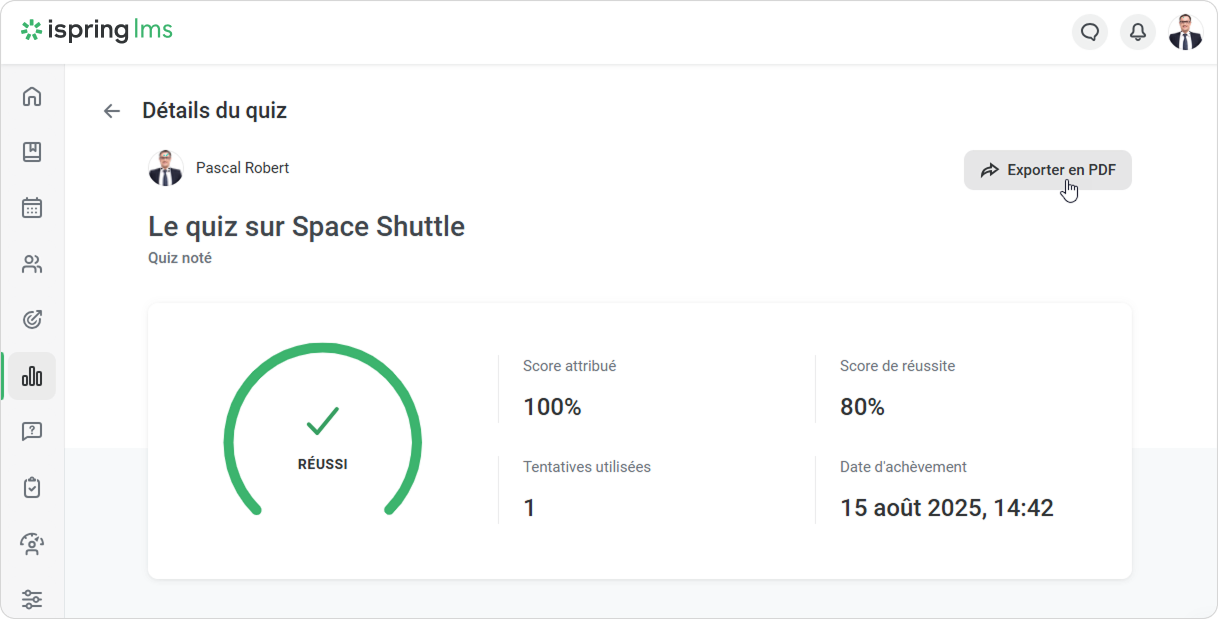
Task: Open the chat messages icon
Action: coord(1090,32)
